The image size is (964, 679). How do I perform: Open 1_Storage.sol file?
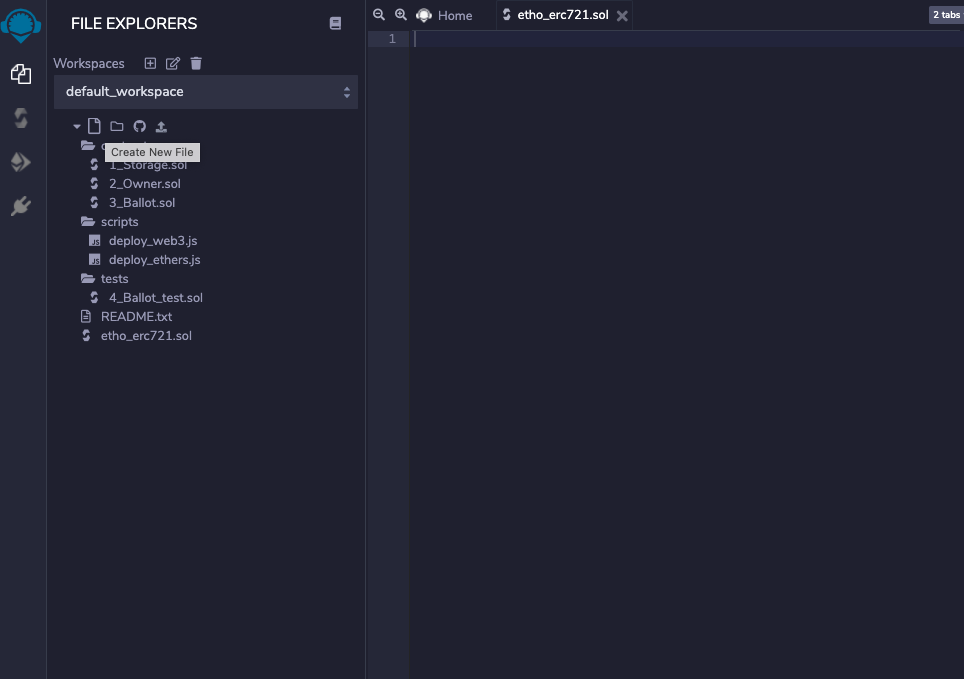[148, 165]
